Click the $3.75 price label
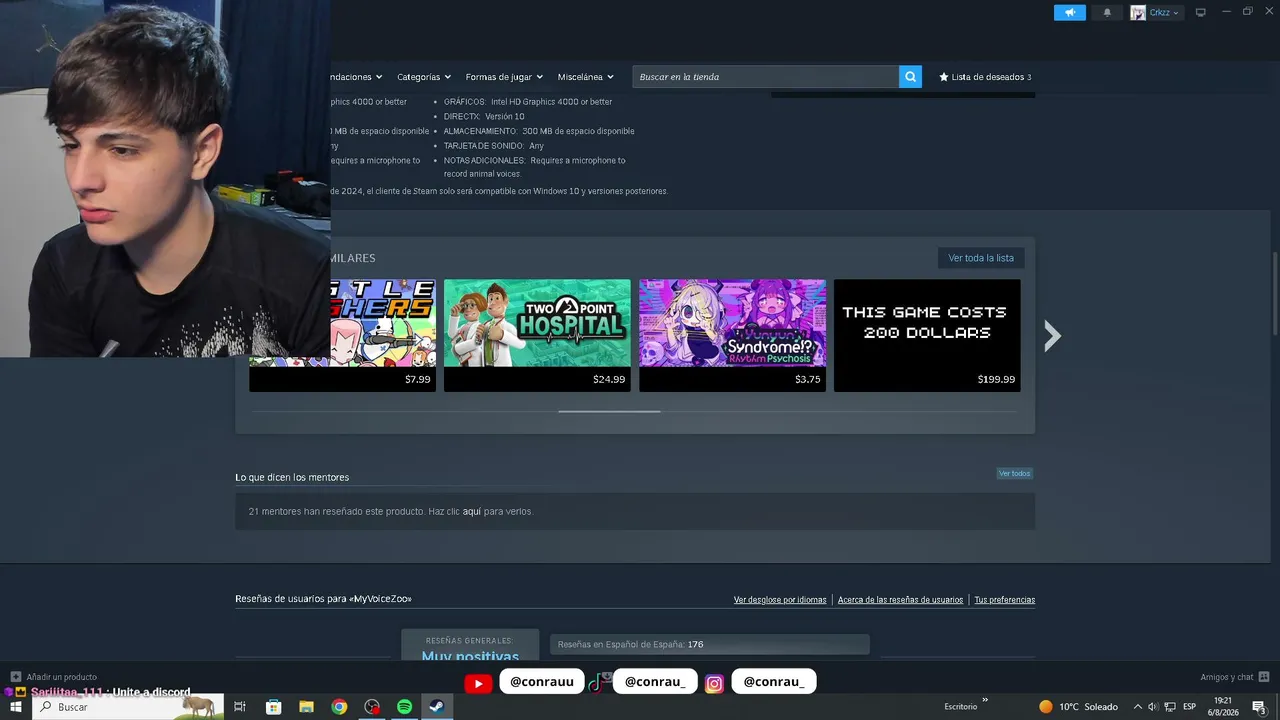1280x720 pixels. (808, 380)
